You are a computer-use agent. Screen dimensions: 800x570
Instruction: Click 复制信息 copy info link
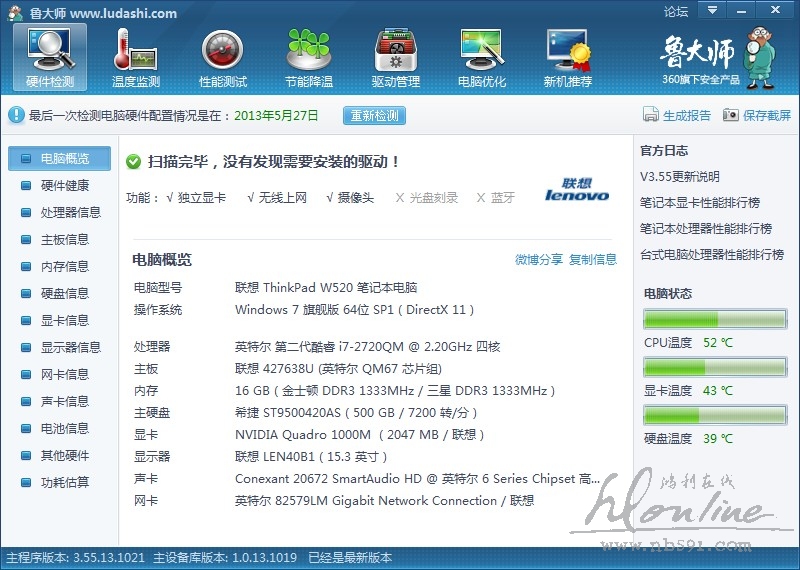(x=593, y=259)
